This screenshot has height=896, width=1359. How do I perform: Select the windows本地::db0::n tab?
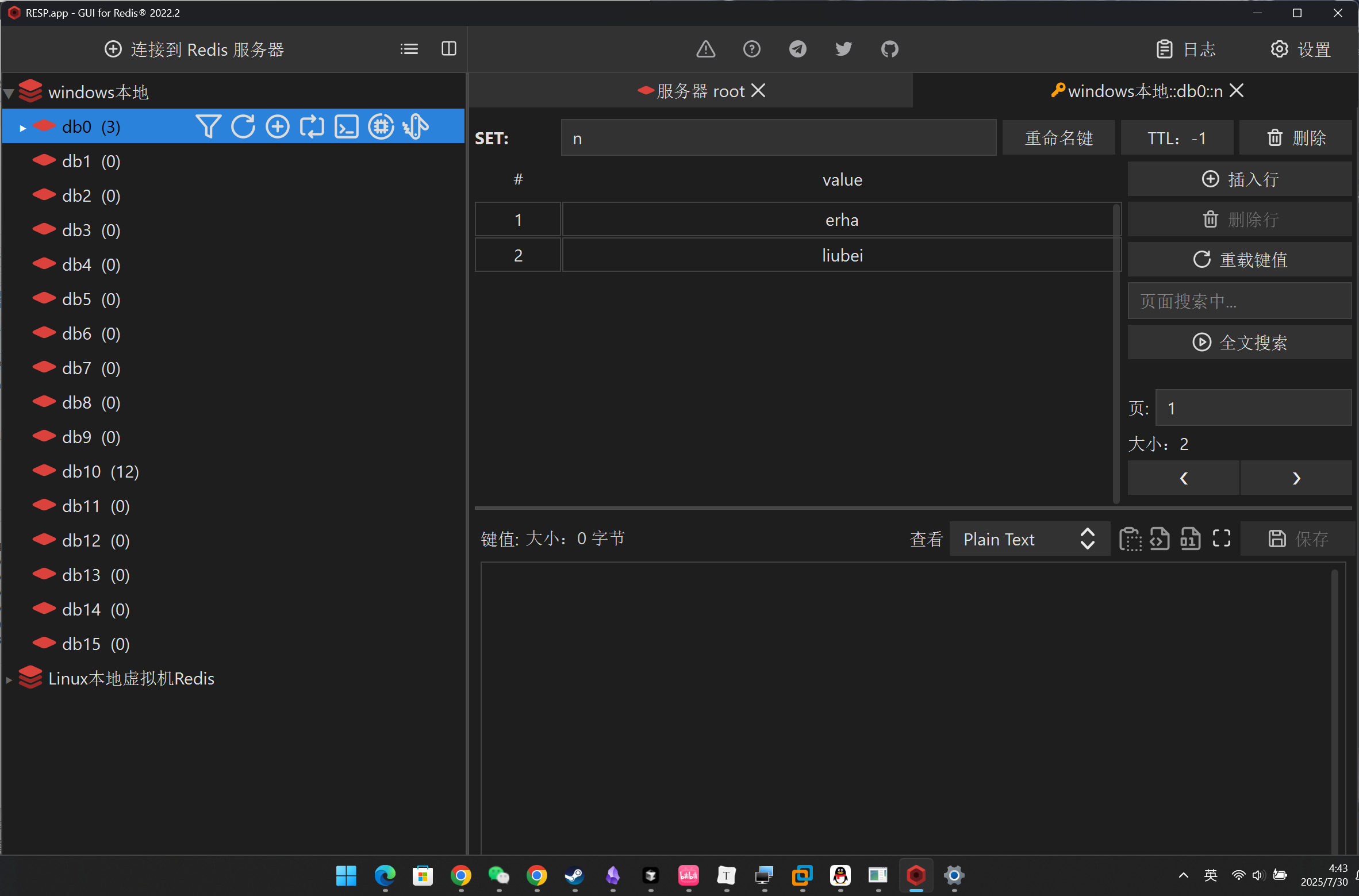[1144, 91]
